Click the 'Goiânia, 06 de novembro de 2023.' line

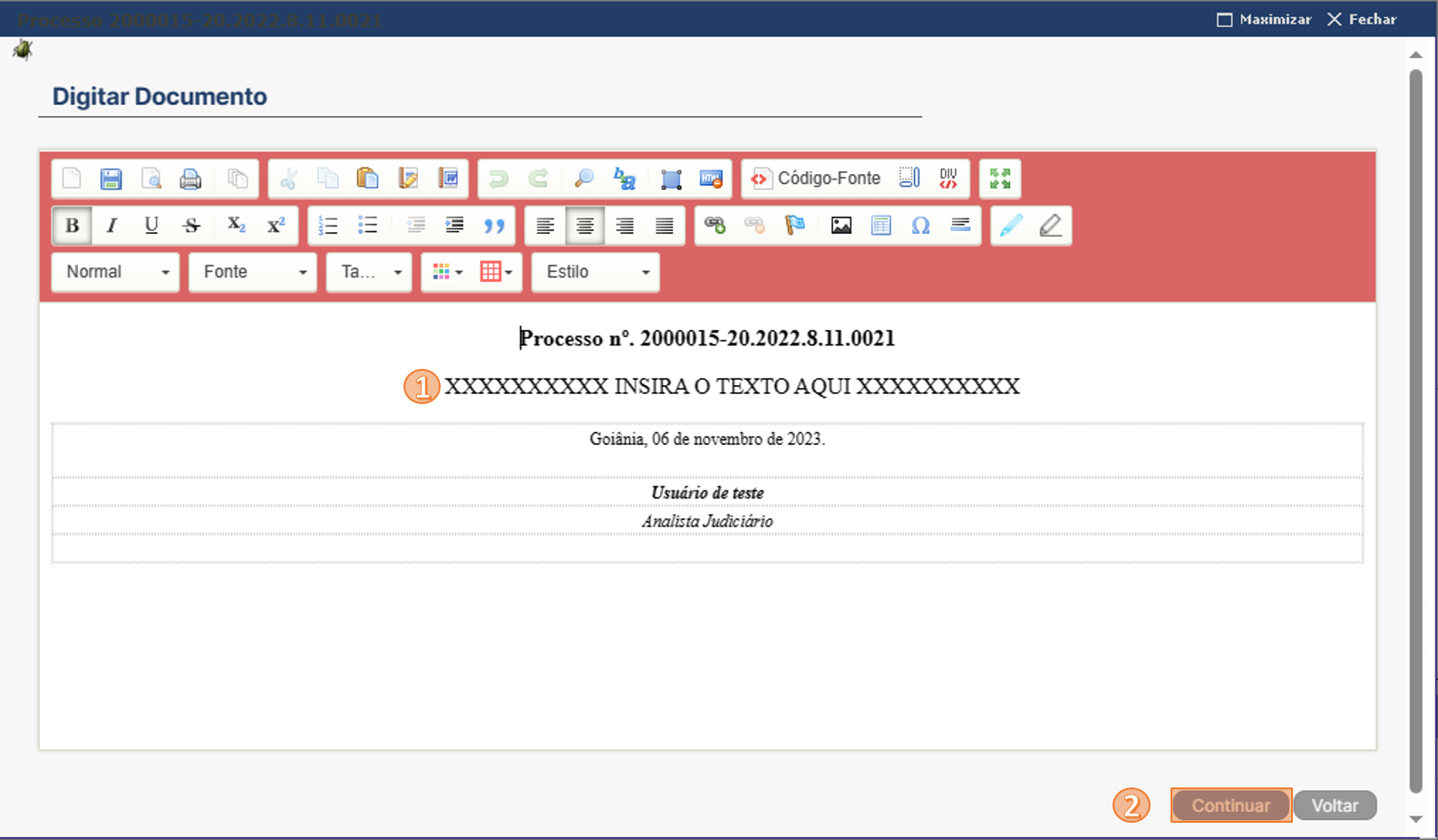point(707,439)
